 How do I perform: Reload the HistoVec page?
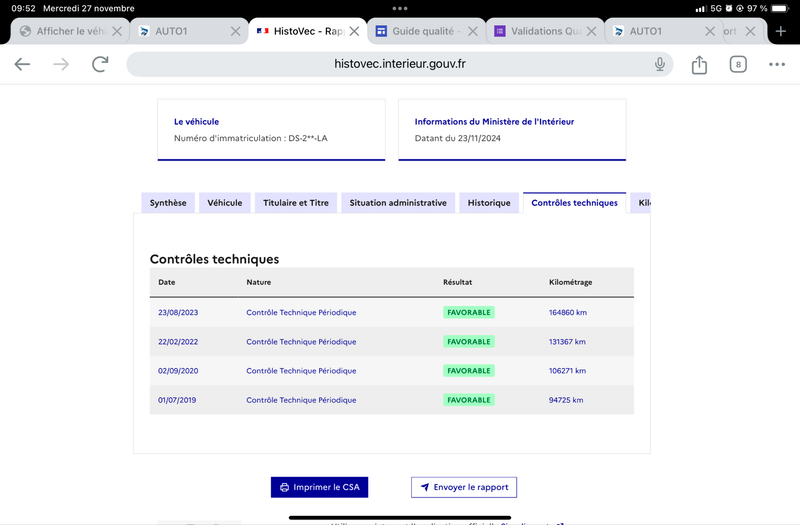(100, 64)
